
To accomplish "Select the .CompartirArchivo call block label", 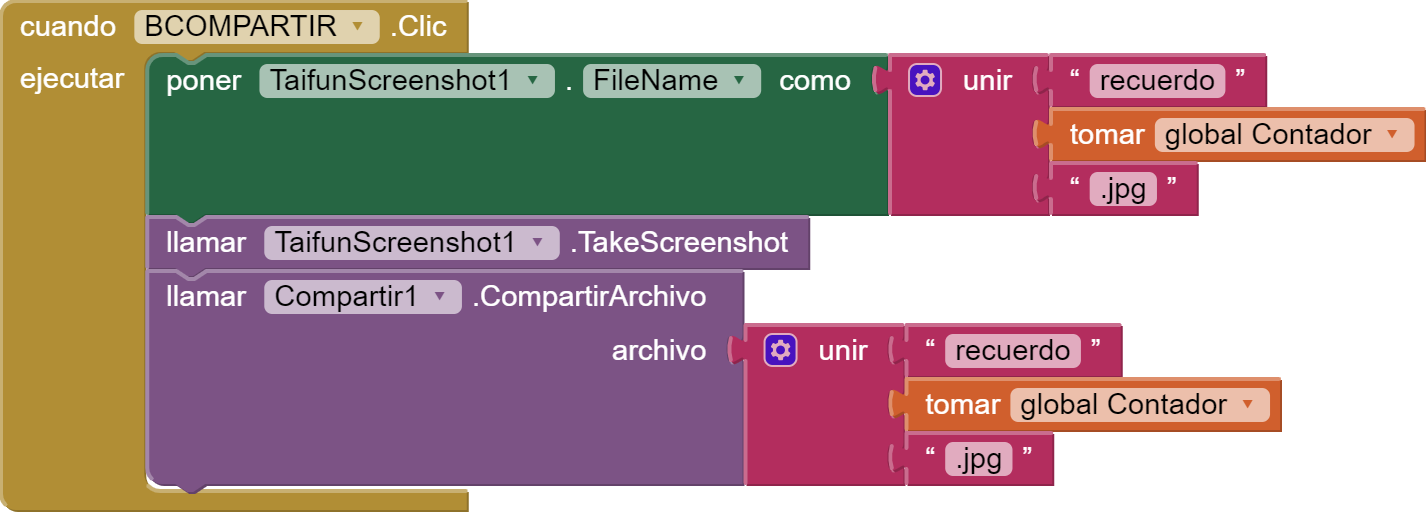I will (588, 297).
